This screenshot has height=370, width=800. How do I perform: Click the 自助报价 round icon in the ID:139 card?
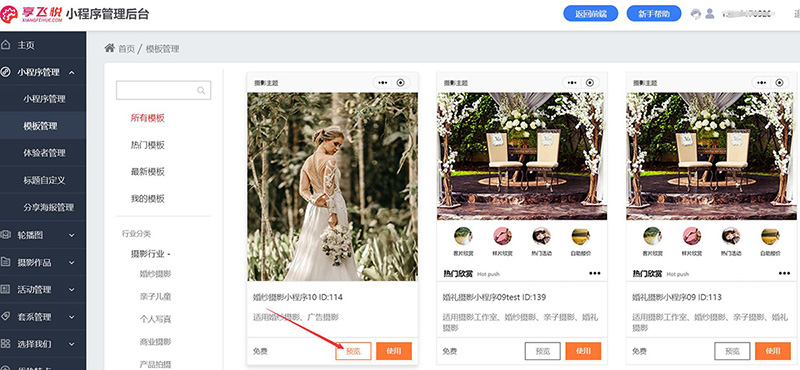click(x=581, y=236)
